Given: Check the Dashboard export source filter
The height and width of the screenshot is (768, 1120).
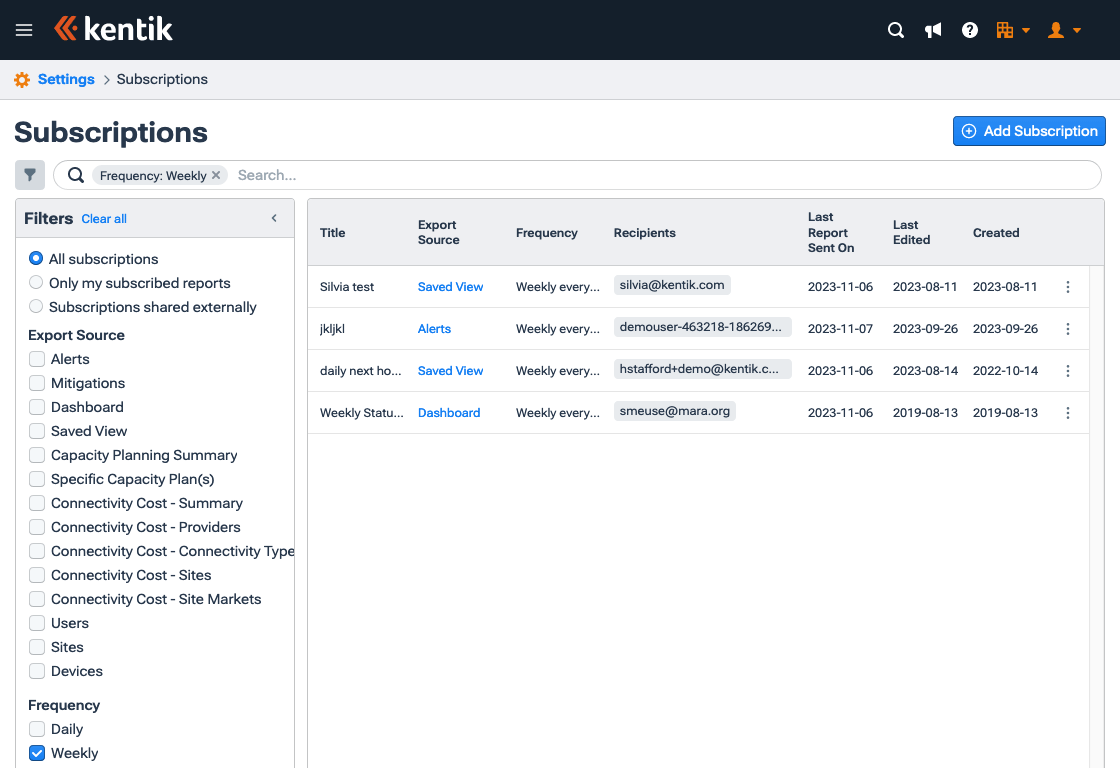Looking at the screenshot, I should point(37,407).
